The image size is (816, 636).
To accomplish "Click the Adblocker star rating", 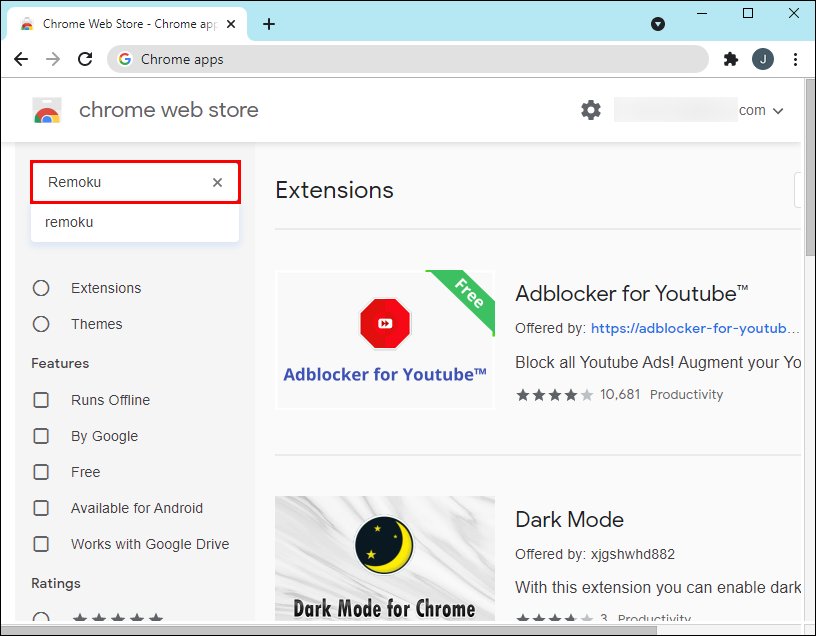I will (x=554, y=395).
